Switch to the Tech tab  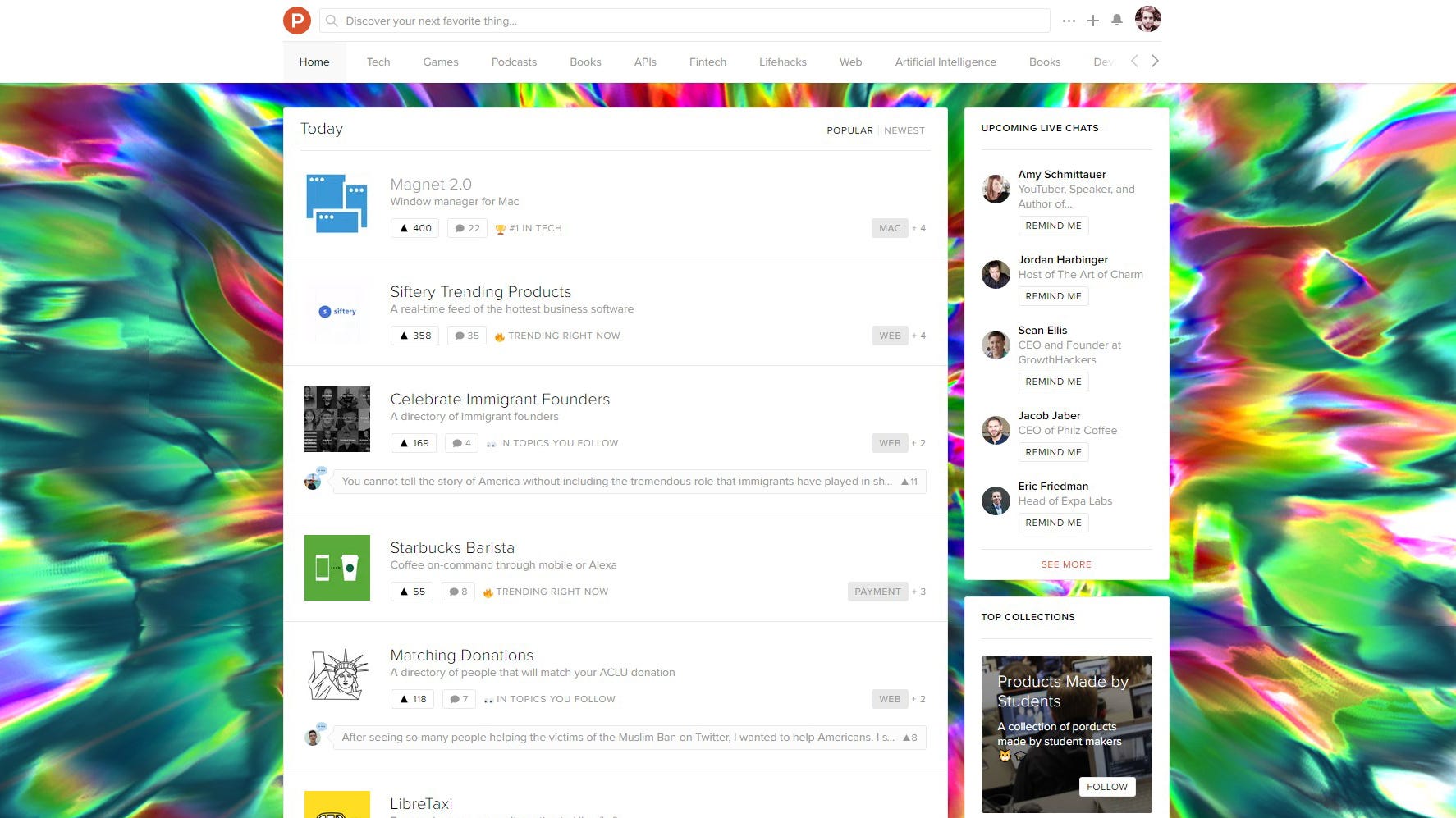pos(378,62)
